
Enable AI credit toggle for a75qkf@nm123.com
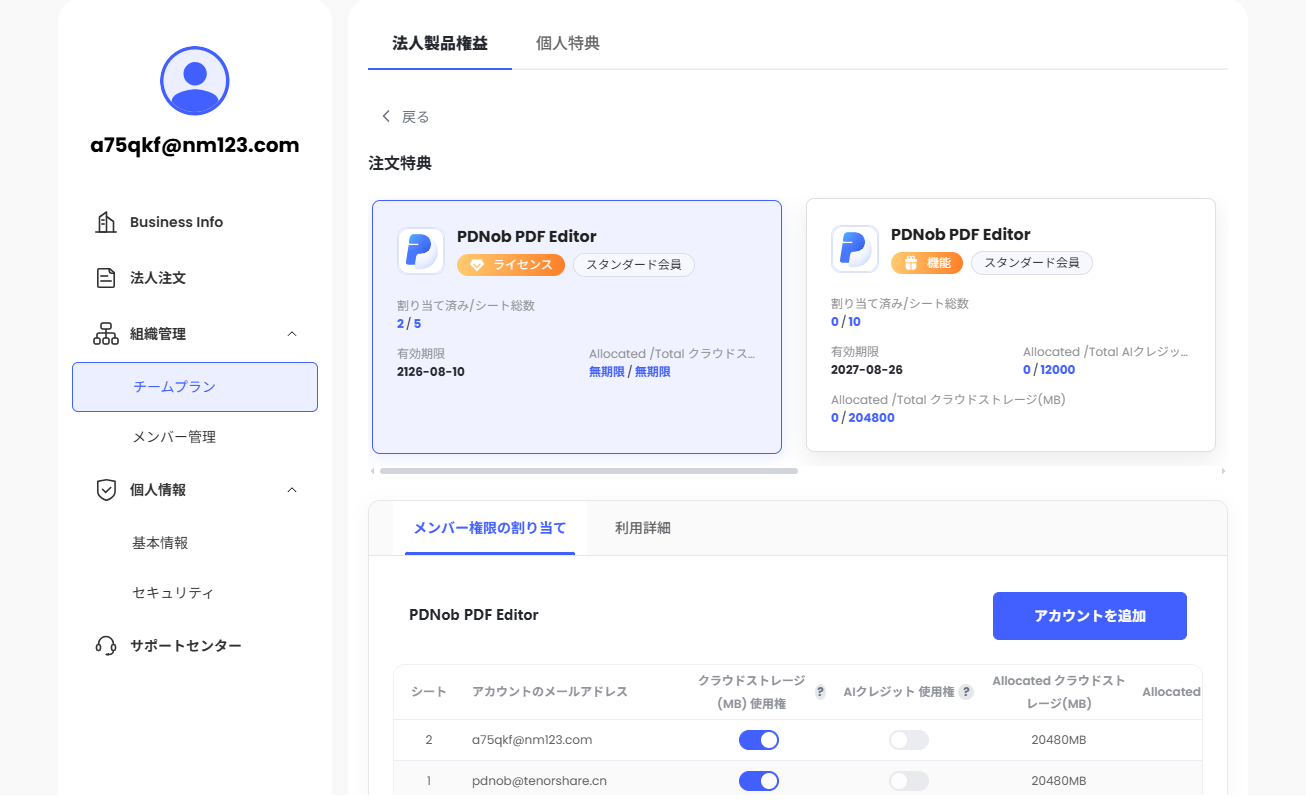909,740
